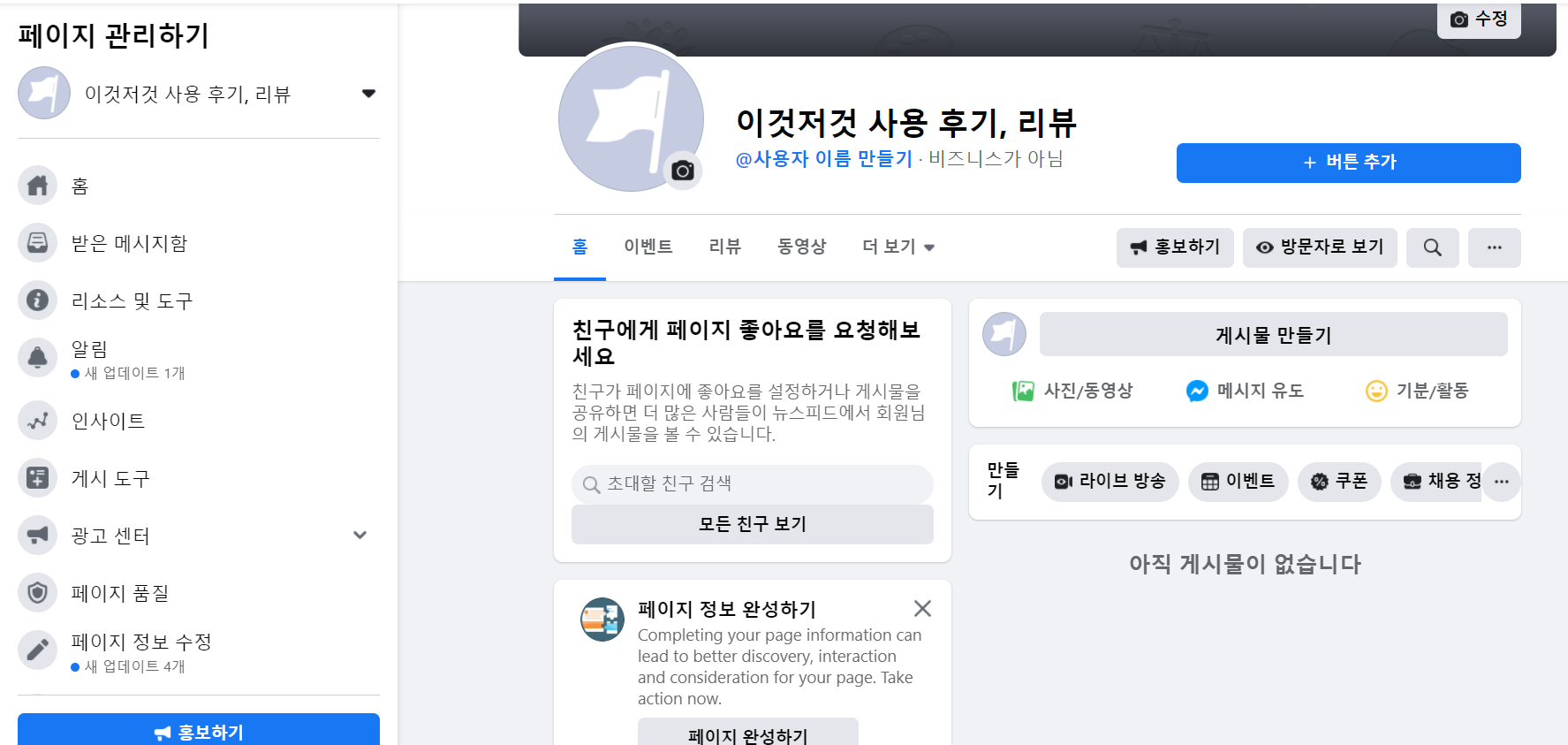Click the large page profile picture
The image size is (1568, 745).
coord(631,118)
